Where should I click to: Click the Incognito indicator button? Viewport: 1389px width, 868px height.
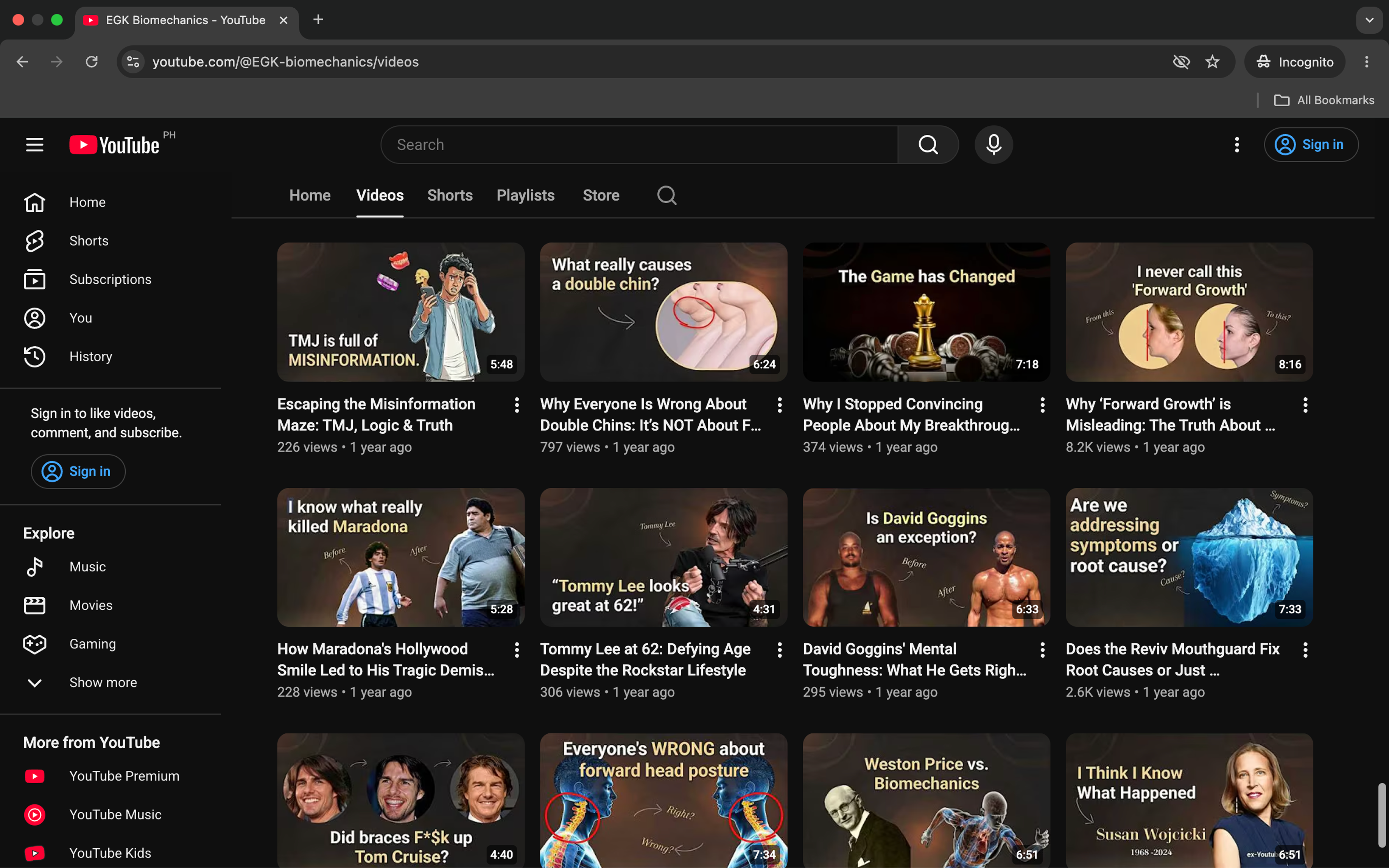point(1294,61)
